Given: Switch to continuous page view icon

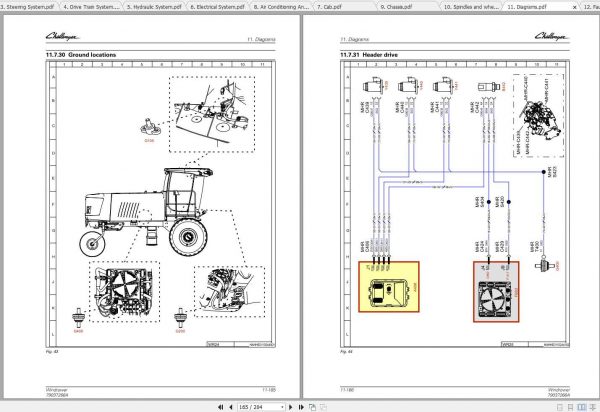Looking at the screenshot, I should tap(570, 407).
